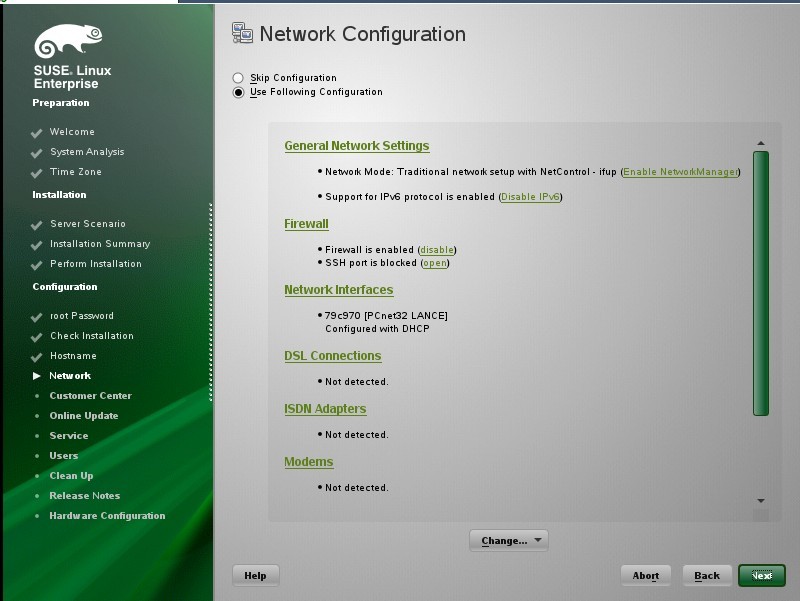800x601 pixels.
Task: Click the Clean Up step
Action: coord(71,475)
